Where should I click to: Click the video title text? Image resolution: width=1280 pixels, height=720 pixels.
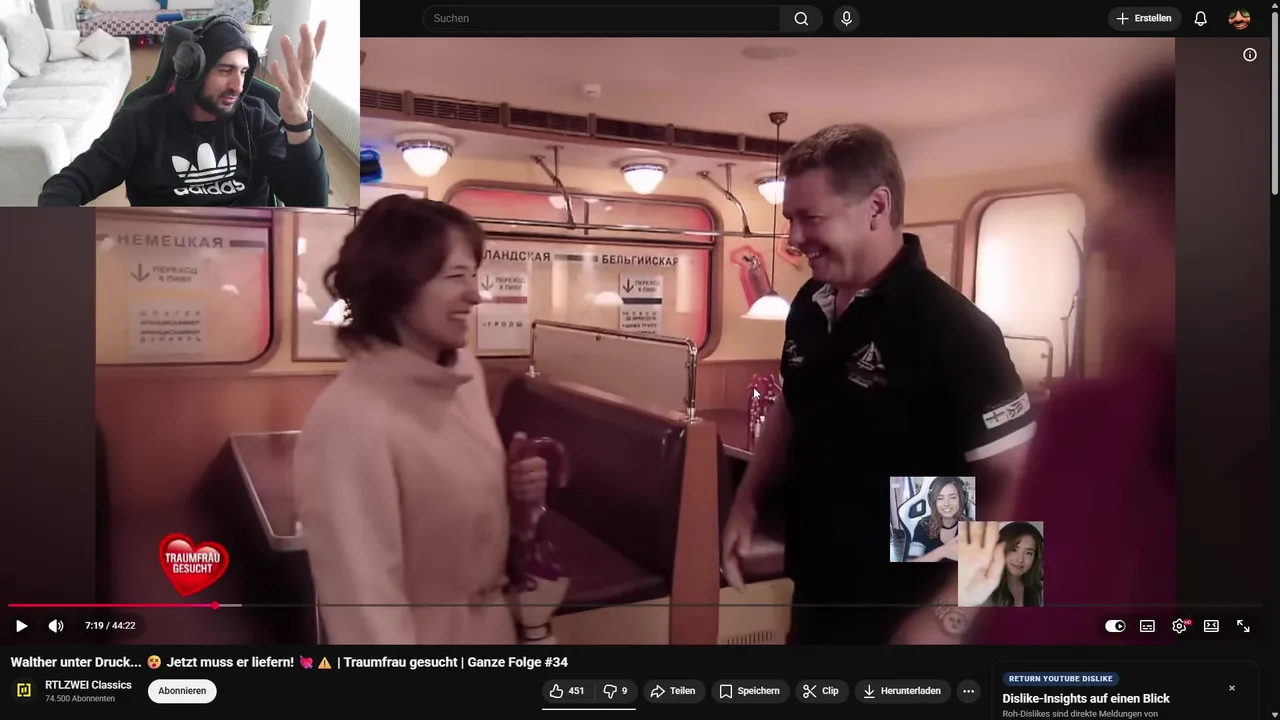289,662
